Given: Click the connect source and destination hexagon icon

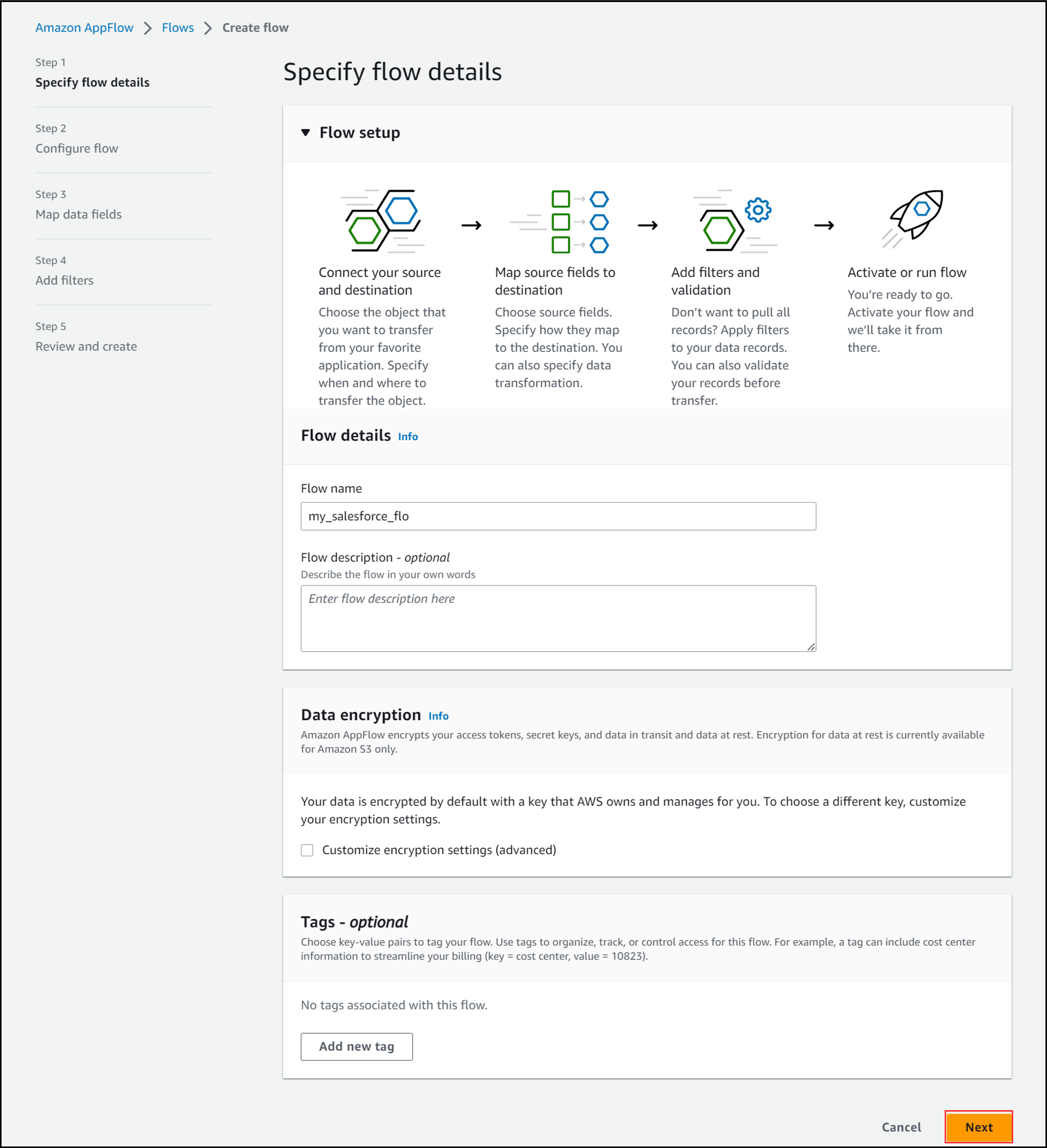Looking at the screenshot, I should (x=383, y=221).
